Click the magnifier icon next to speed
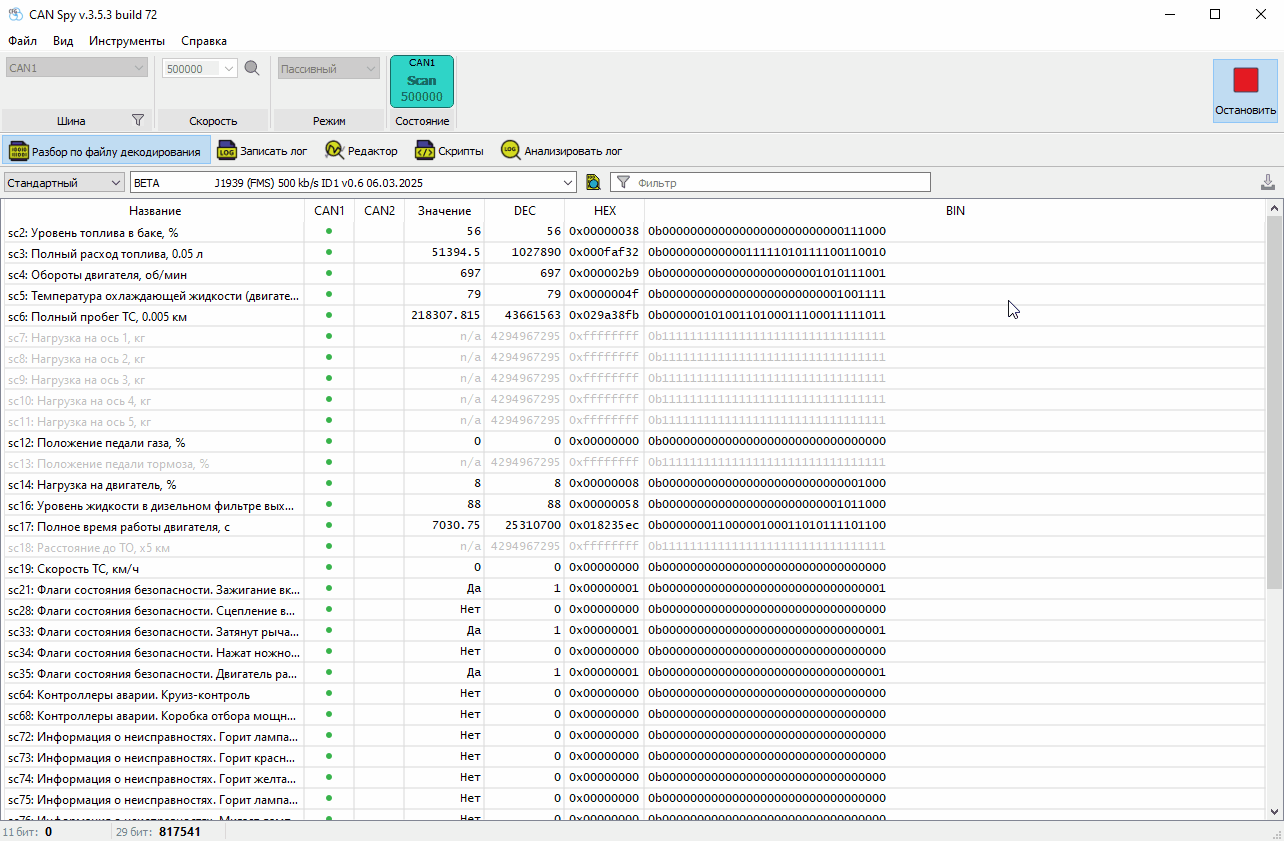The width and height of the screenshot is (1284, 841). (x=252, y=68)
